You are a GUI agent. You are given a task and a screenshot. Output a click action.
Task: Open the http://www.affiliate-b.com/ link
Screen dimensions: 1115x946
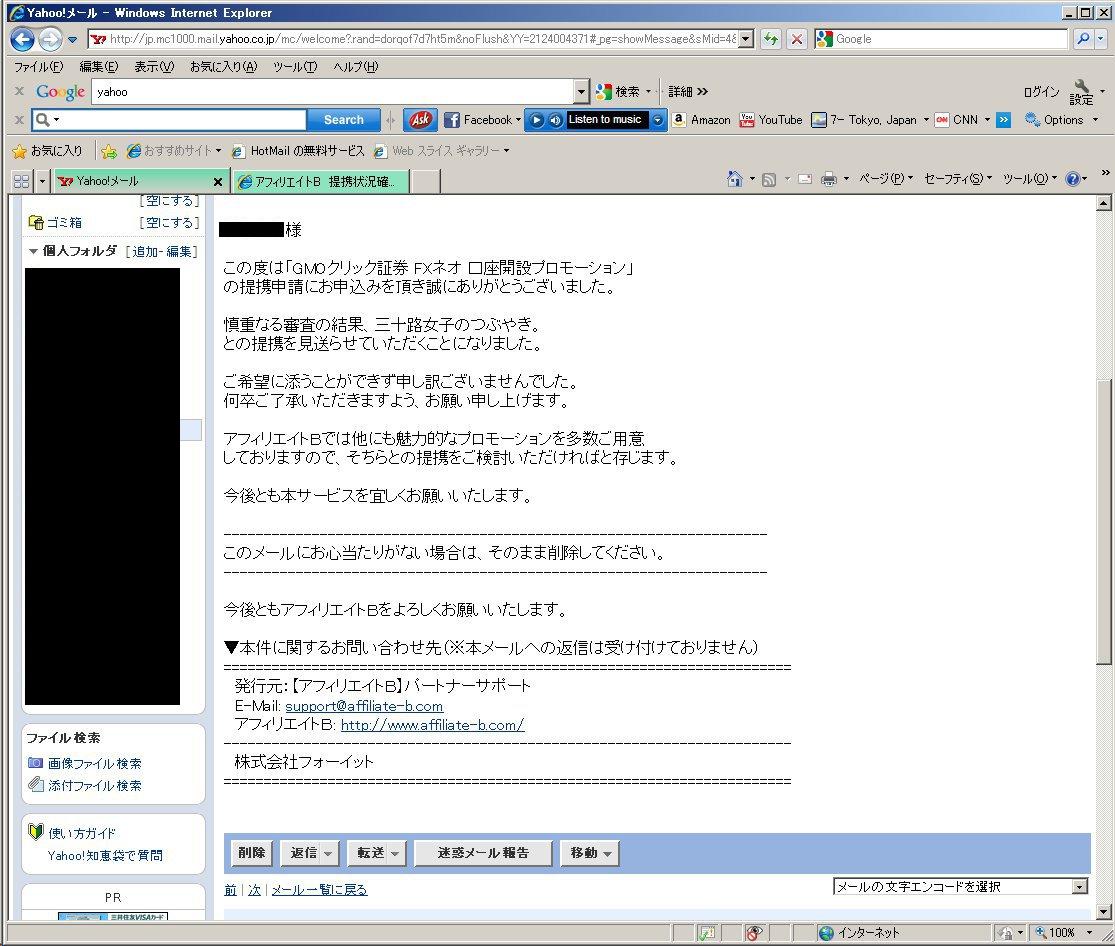[432, 725]
